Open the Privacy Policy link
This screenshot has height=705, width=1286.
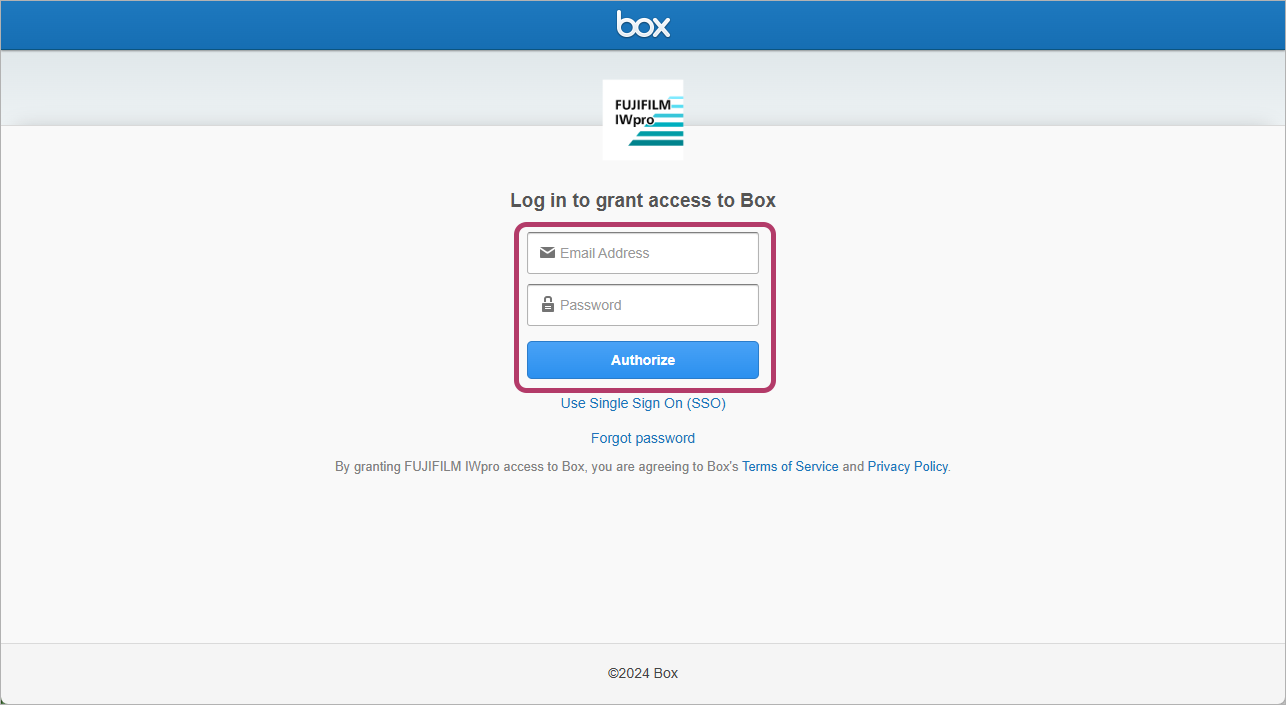click(907, 466)
